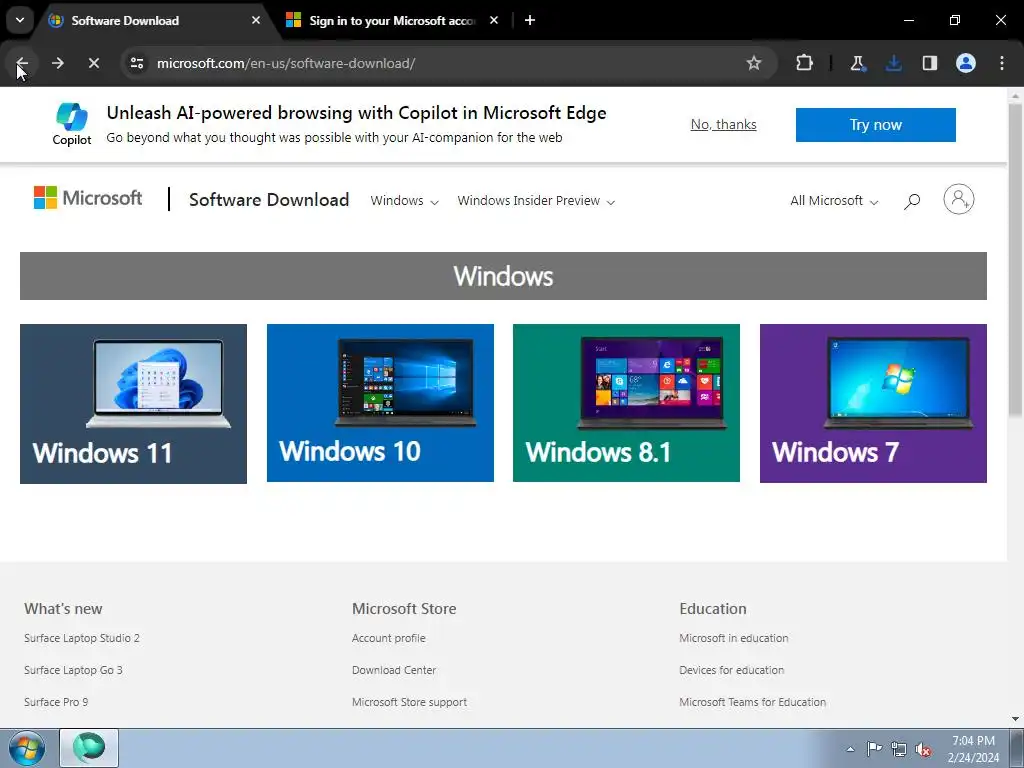
Task: Open the Windows 7 download tile
Action: tap(873, 404)
